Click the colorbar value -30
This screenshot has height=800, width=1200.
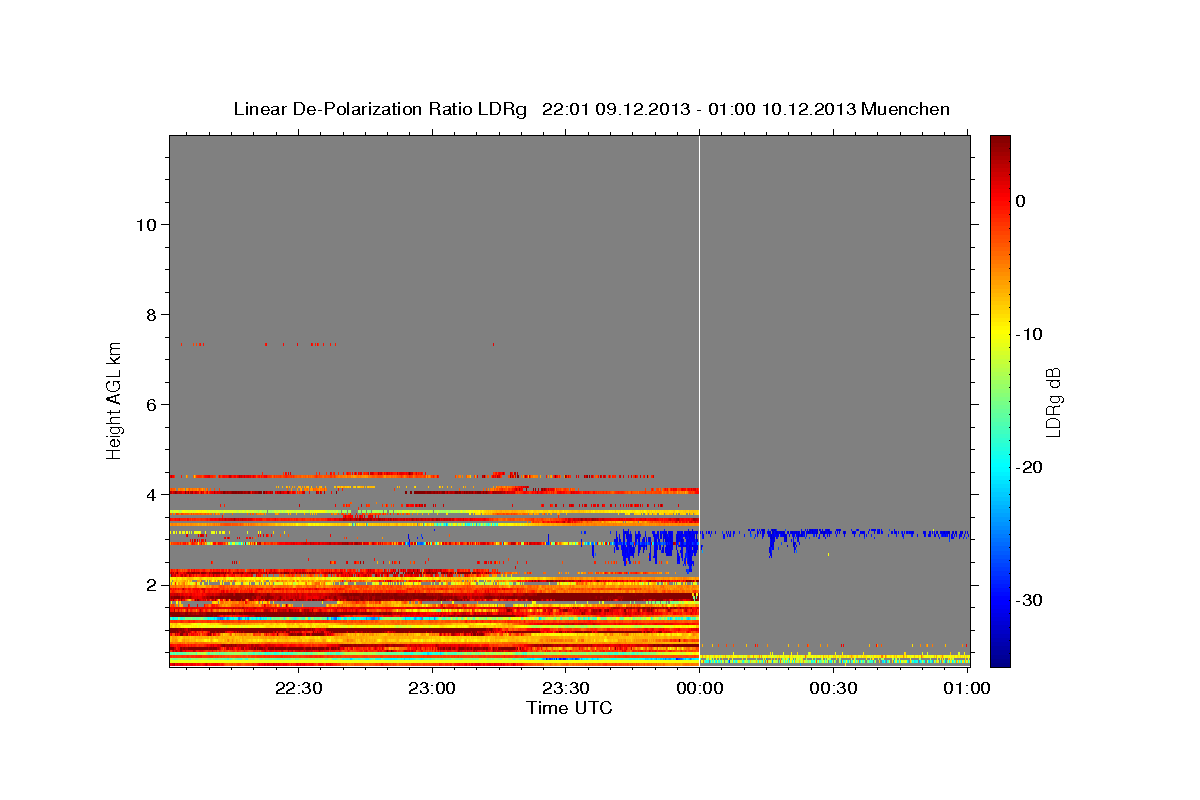(1028, 600)
